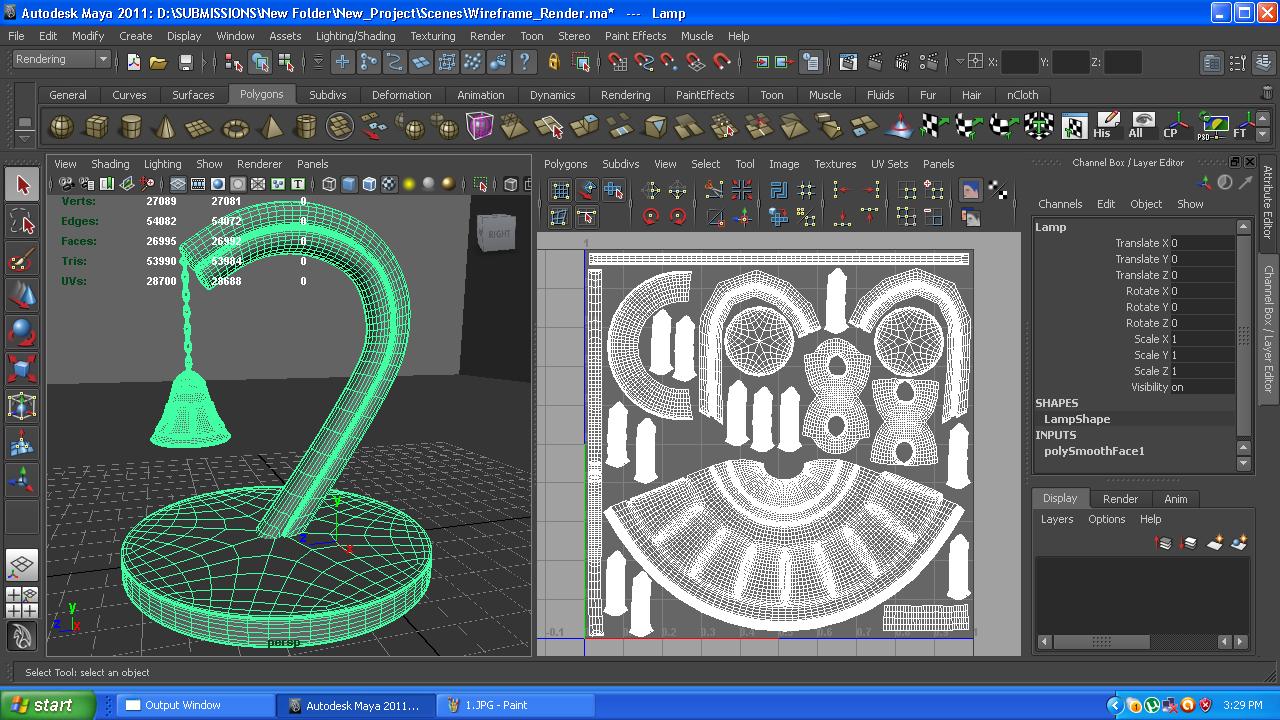Image resolution: width=1280 pixels, height=720 pixels.
Task: Create a polygon cube from the shelf
Action: [x=96, y=127]
